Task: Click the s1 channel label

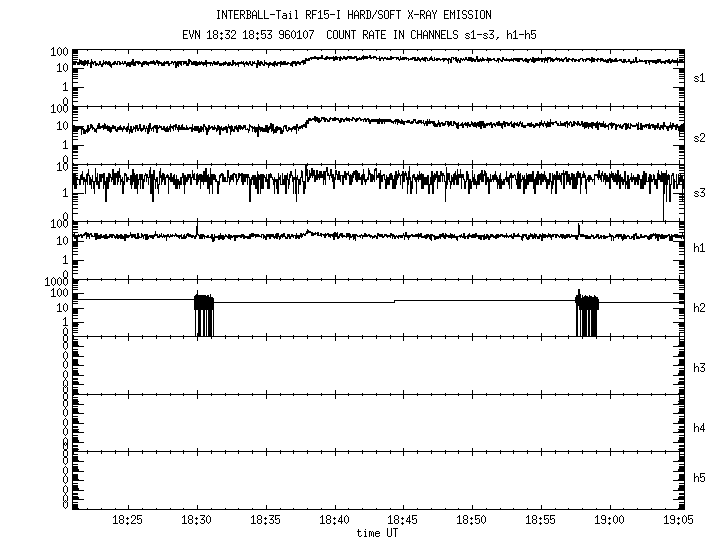Action: [x=700, y=78]
